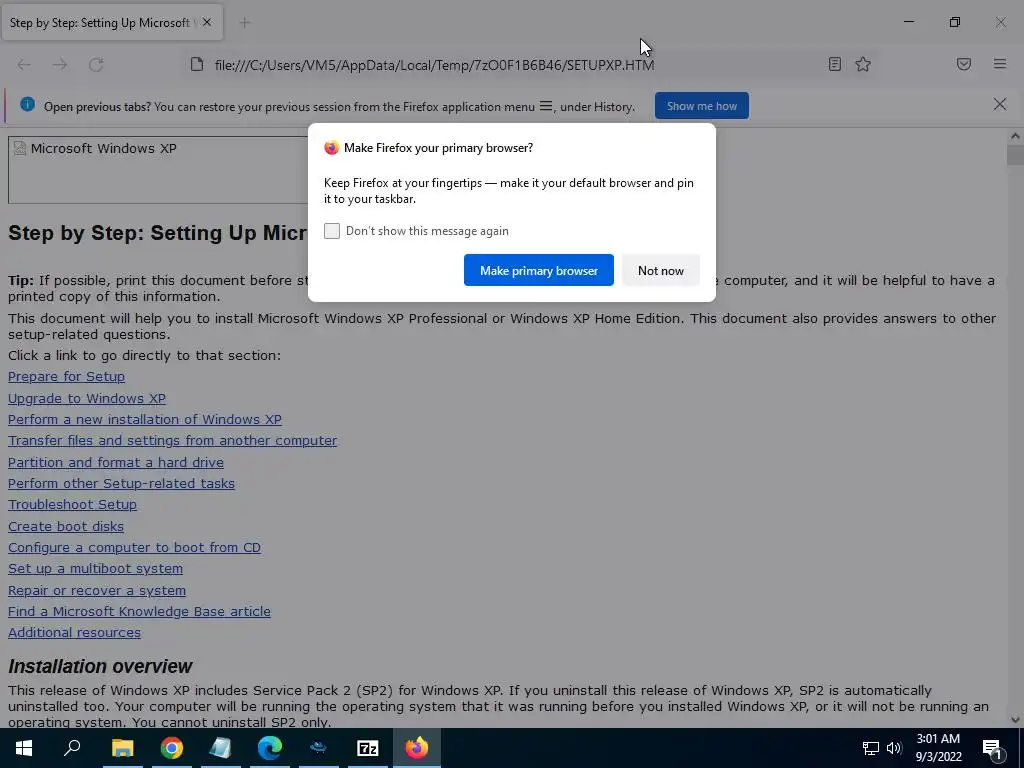1024x768 pixels.
Task: Open the Additional resources link
Action: [x=74, y=633]
